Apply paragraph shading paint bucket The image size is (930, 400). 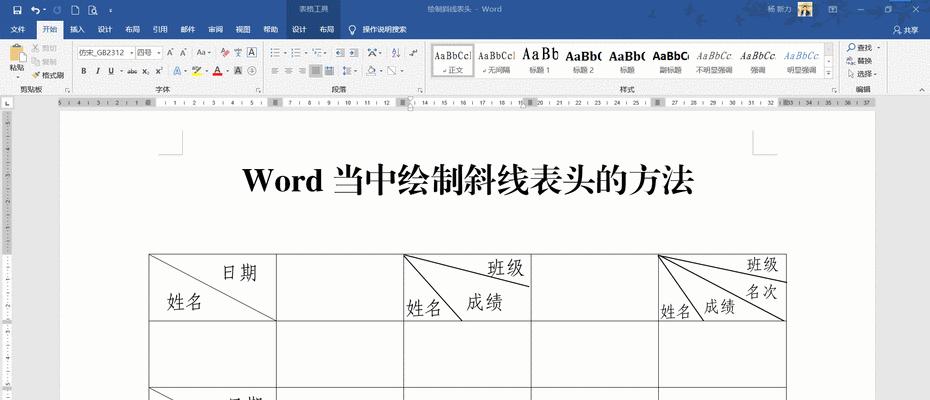371,71
